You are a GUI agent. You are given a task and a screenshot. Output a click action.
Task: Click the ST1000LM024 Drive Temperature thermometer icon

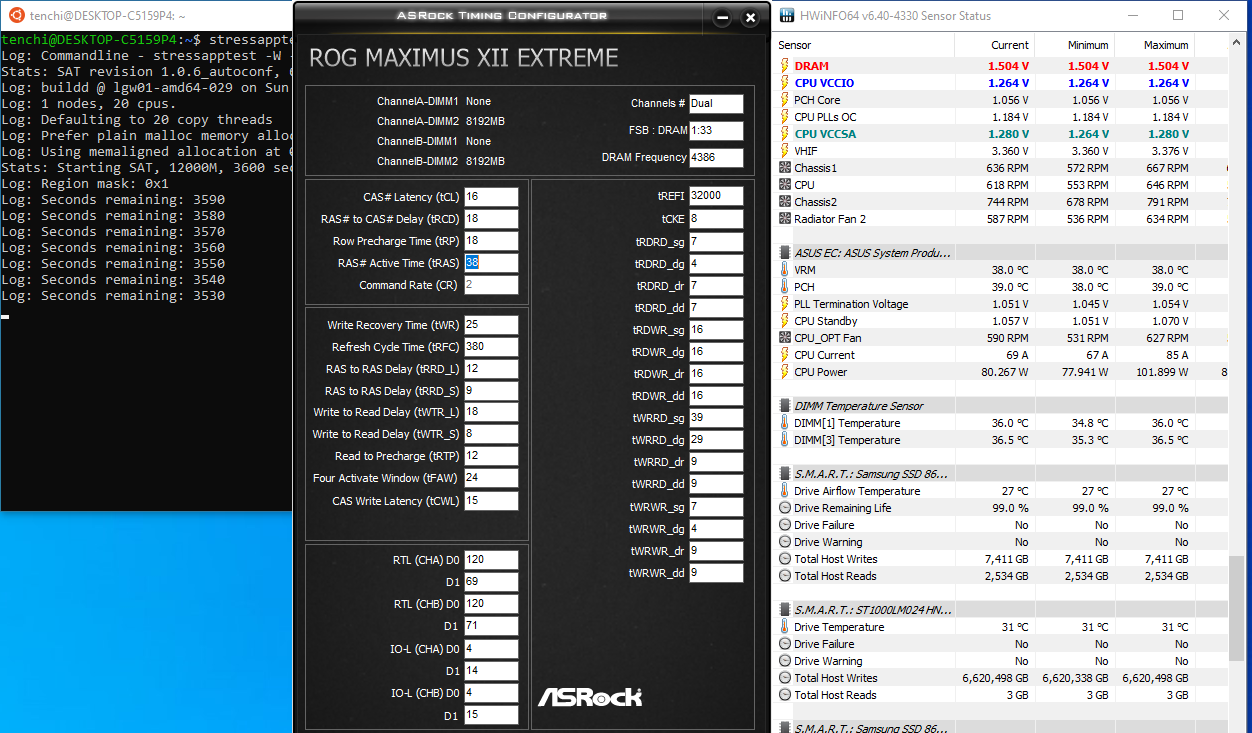785,627
